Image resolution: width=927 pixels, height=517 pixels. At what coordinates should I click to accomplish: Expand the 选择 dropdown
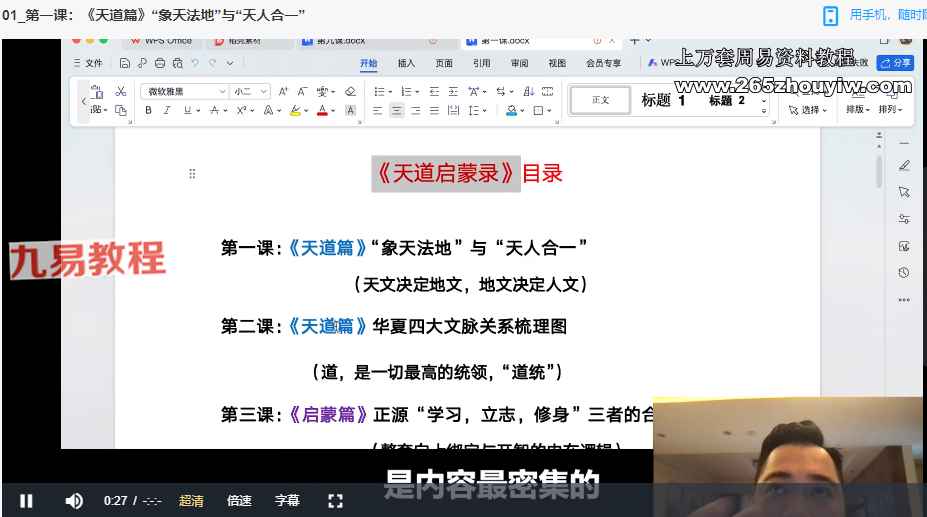(808, 110)
